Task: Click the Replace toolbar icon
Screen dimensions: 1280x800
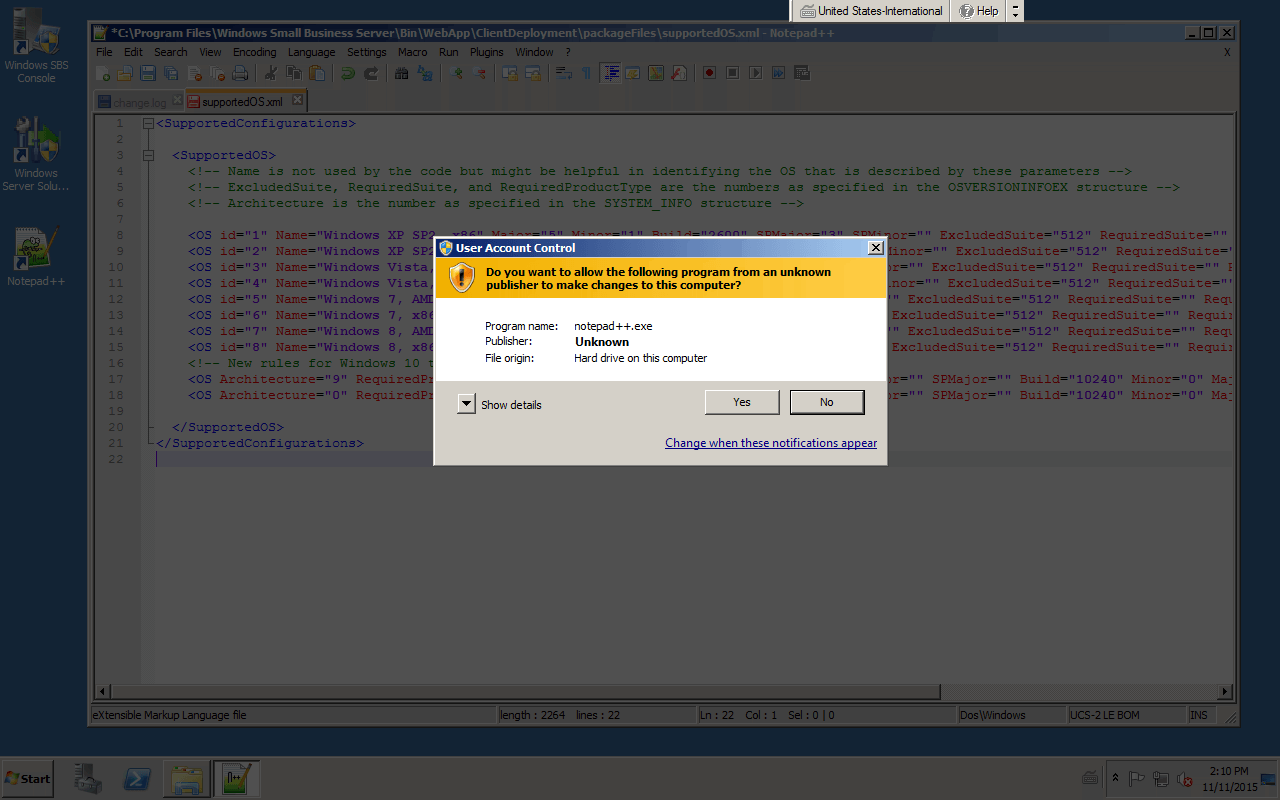Action: [425, 73]
